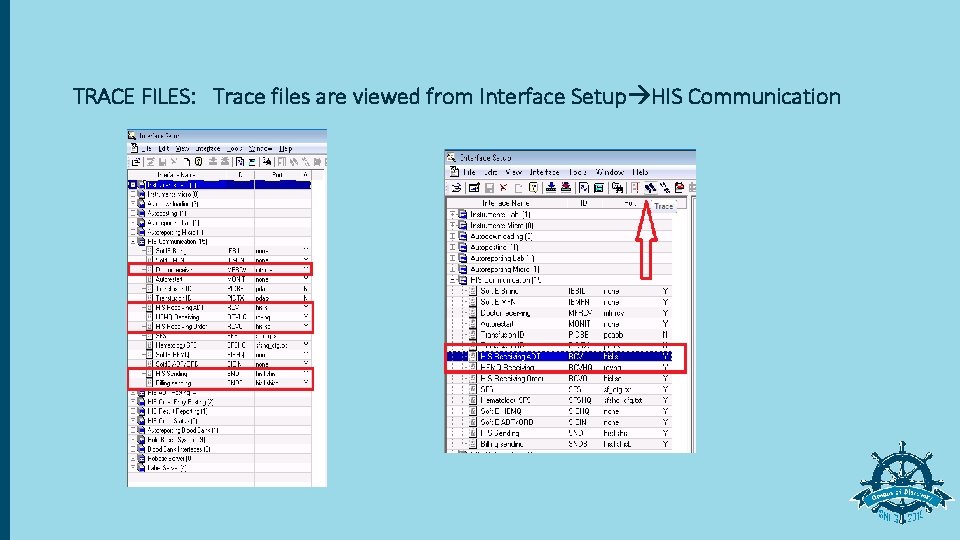The image size is (960, 540).
Task: Click the document icon beside Billing sending, larger window
Action: tap(473, 444)
